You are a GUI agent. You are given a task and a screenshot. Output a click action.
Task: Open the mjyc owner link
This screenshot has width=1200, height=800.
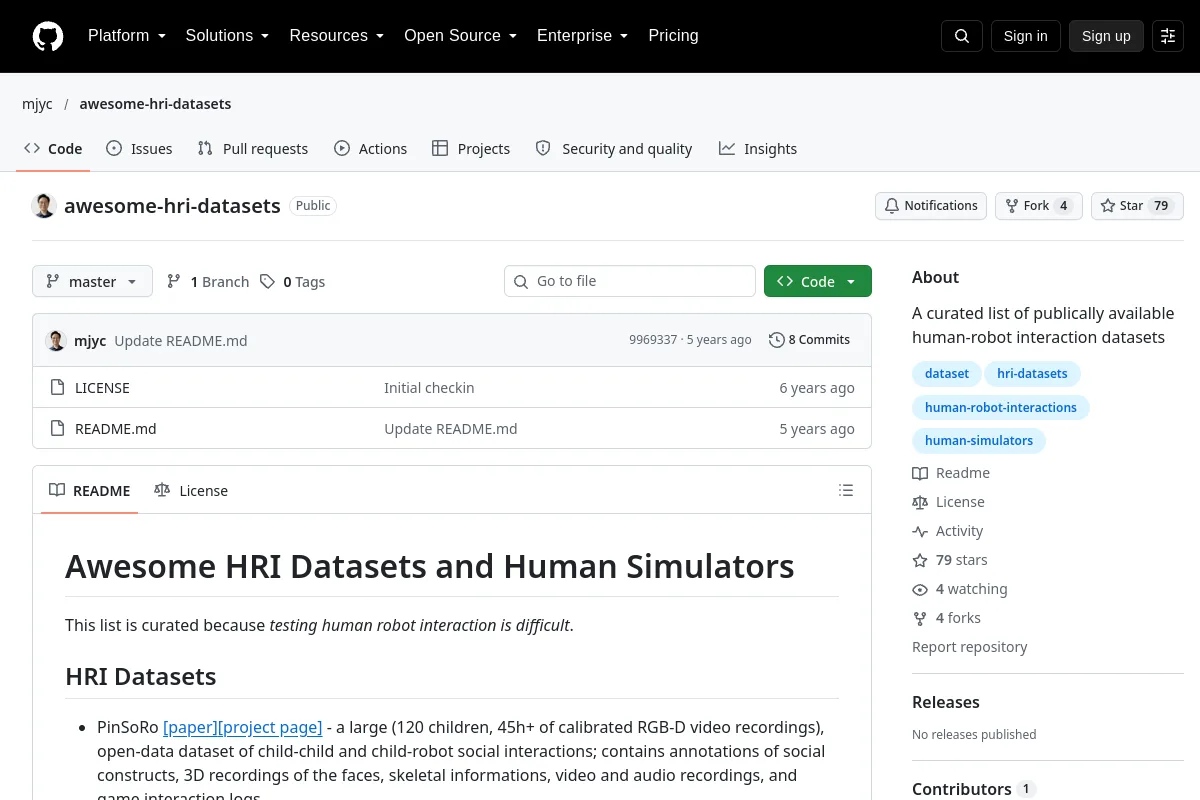coord(37,104)
